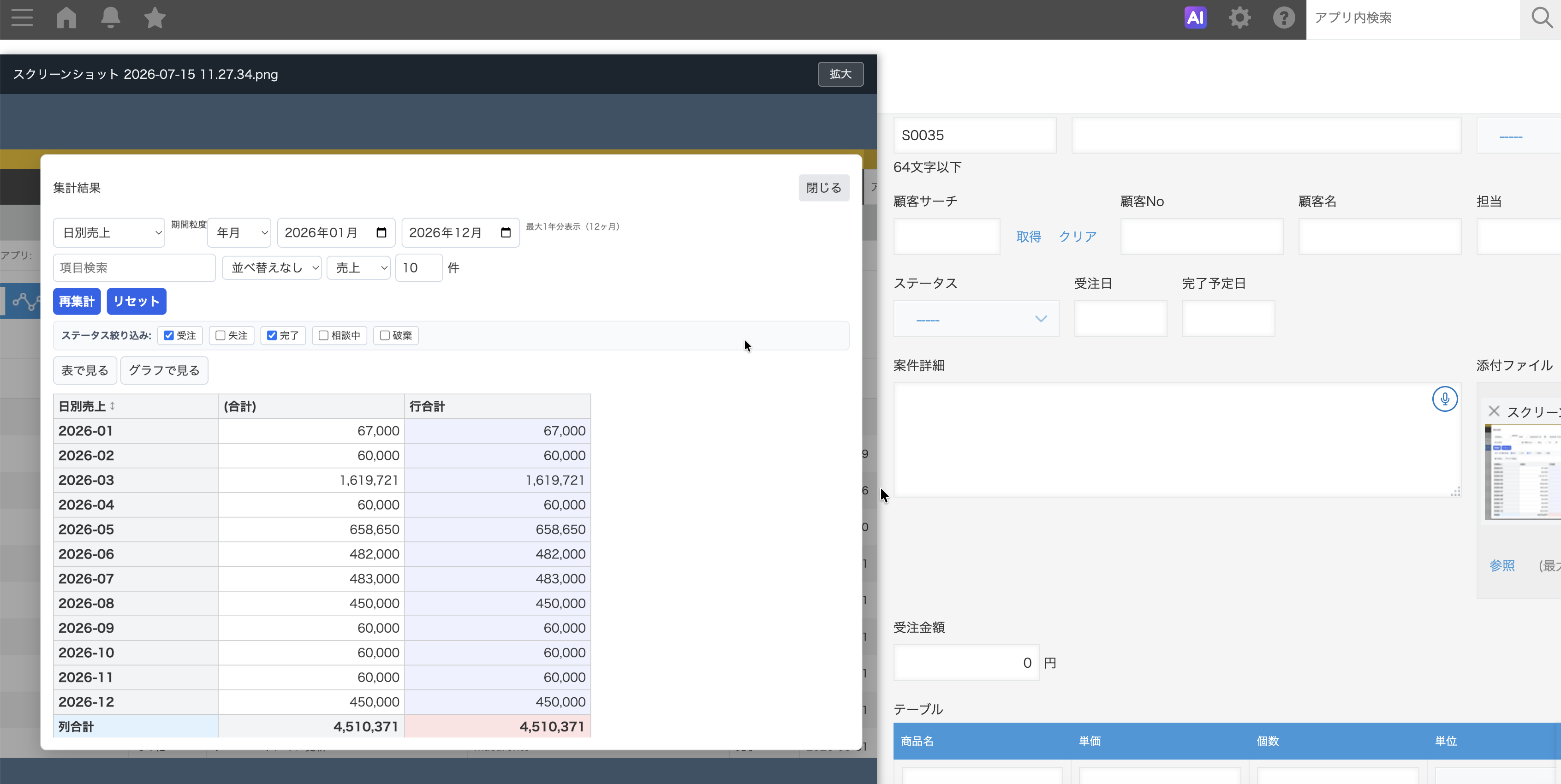This screenshot has height=784, width=1561.
Task: Start voice input with microphone icon
Action: [x=1445, y=398]
